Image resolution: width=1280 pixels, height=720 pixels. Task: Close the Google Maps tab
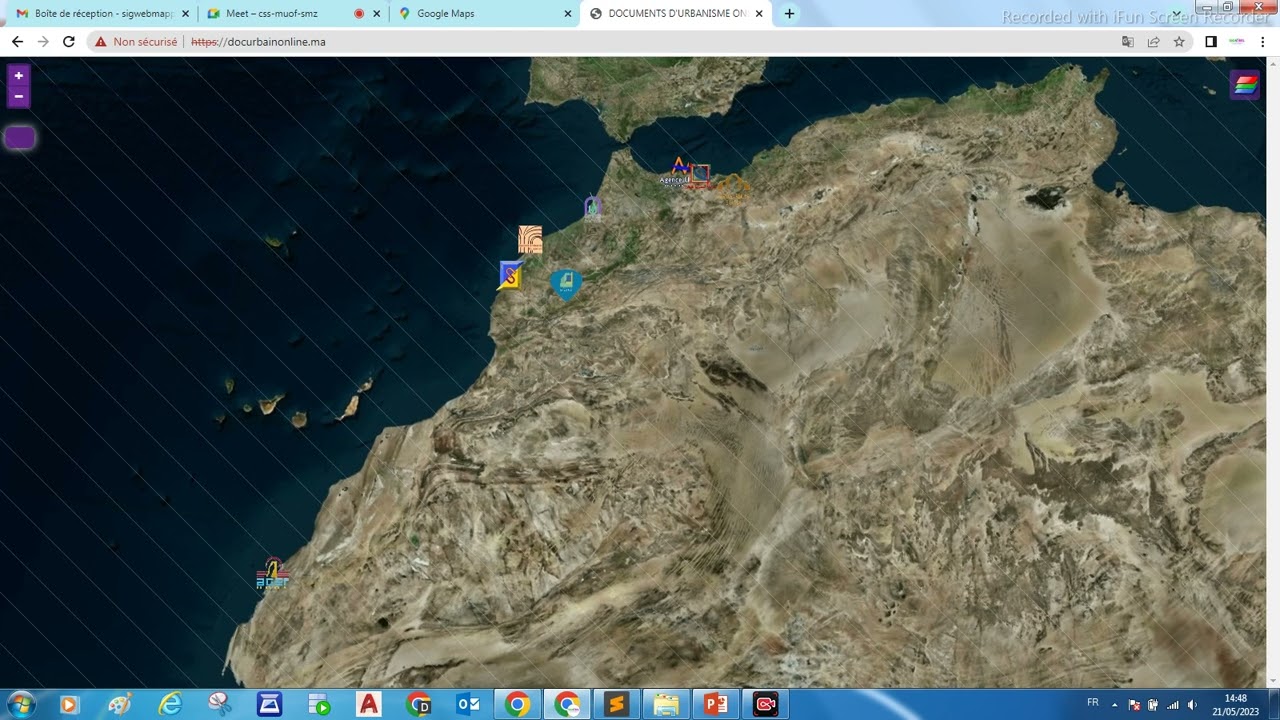point(568,14)
